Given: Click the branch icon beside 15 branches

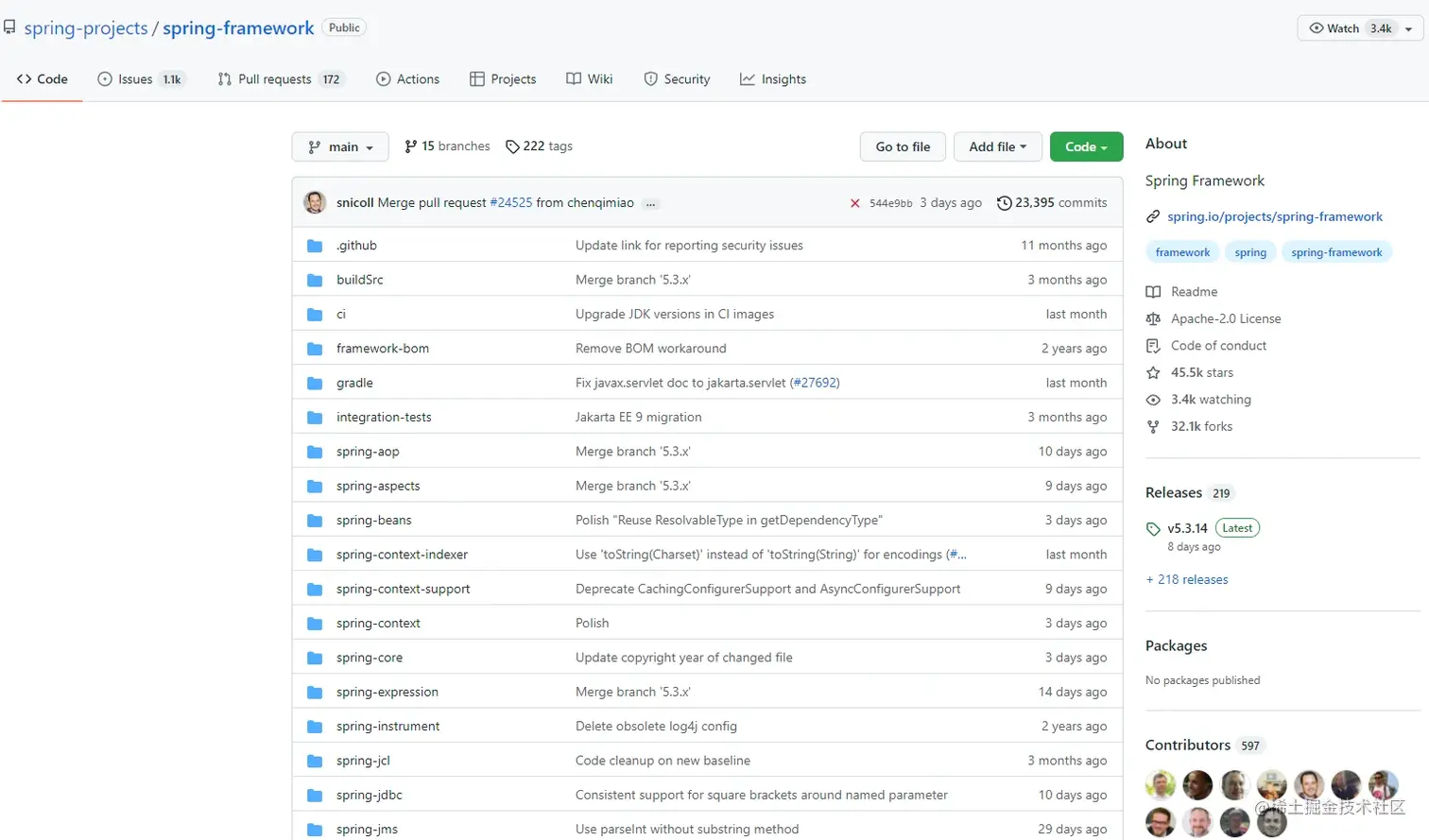Looking at the screenshot, I should pos(410,146).
